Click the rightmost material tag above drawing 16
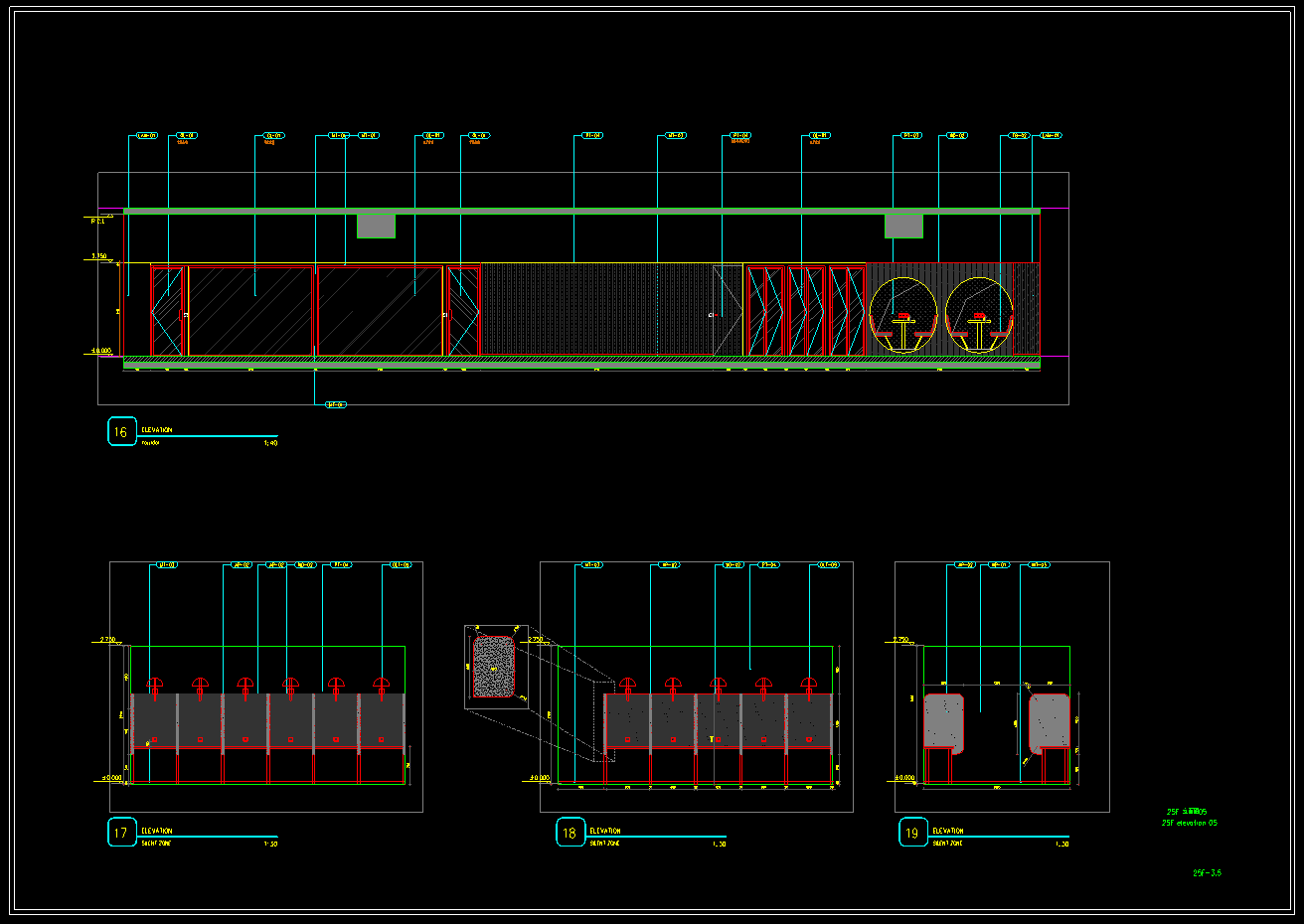This screenshot has width=1304, height=924. 1051,135
